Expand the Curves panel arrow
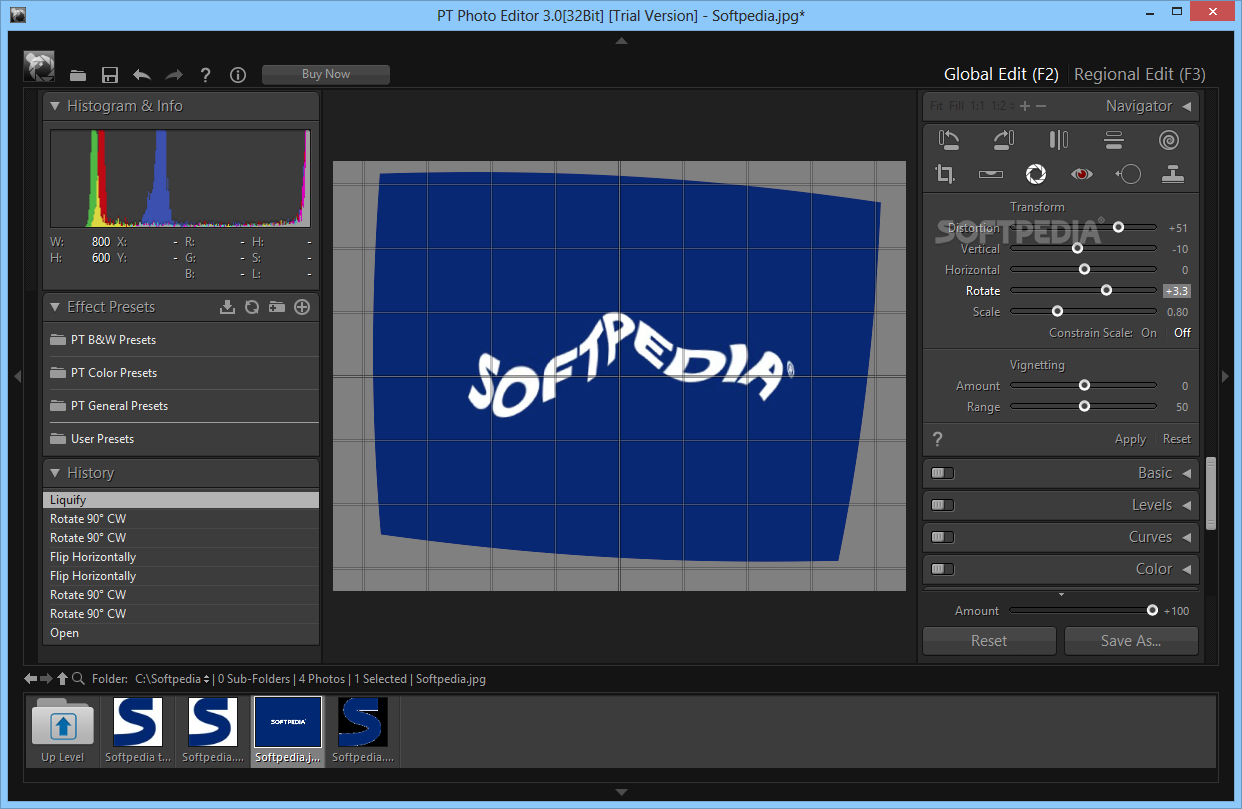 click(1186, 537)
